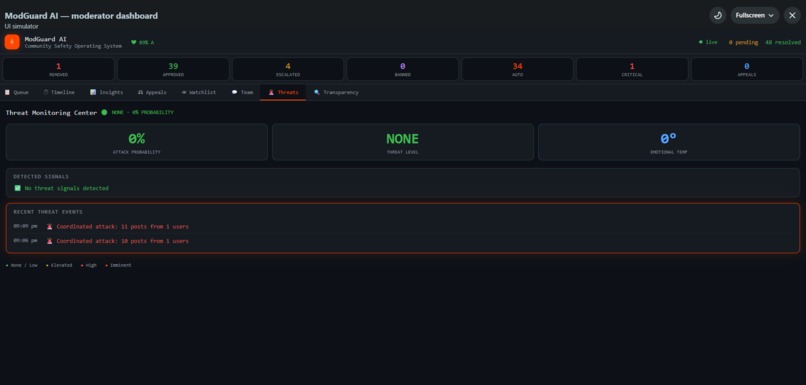Click the siren icon of the 09:06 pm event
Image resolution: width=806 pixels, height=385 pixels.
[49, 241]
